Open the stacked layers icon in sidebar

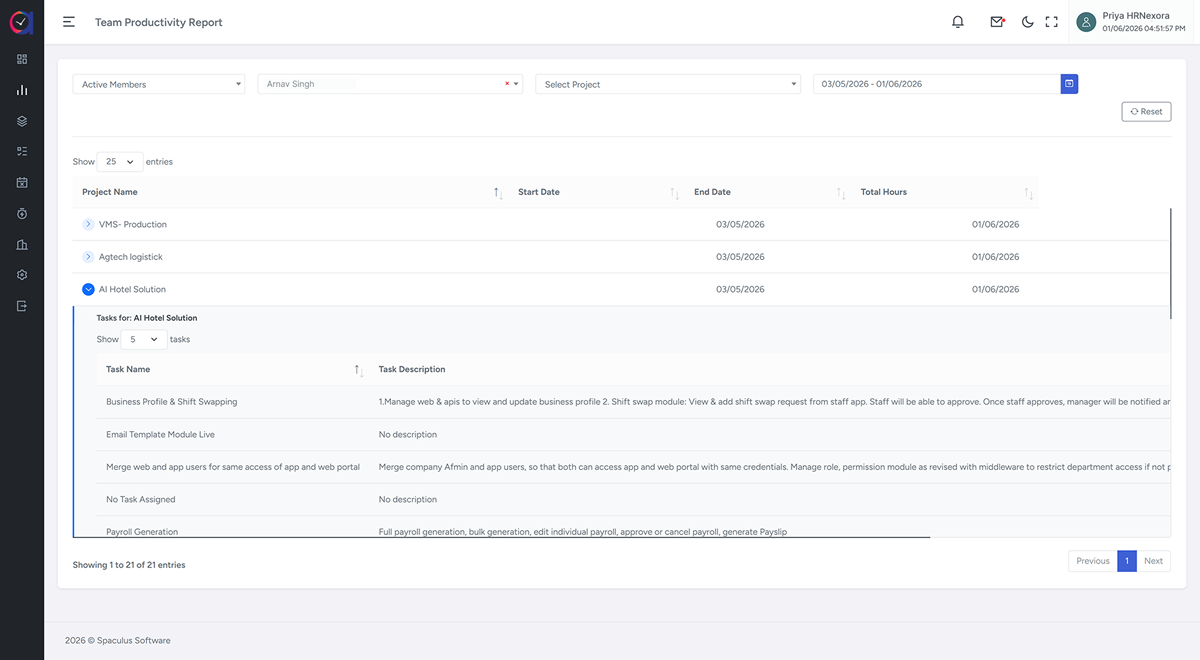[x=22, y=121]
